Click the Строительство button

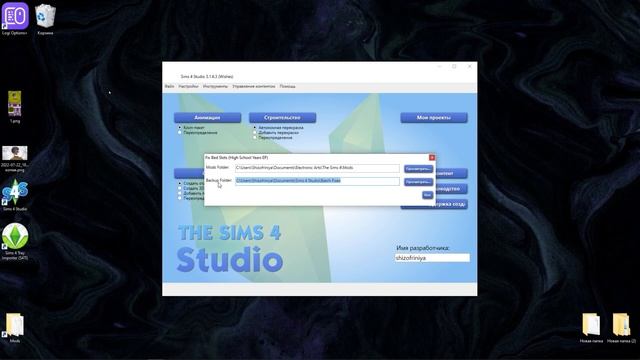tap(282, 118)
